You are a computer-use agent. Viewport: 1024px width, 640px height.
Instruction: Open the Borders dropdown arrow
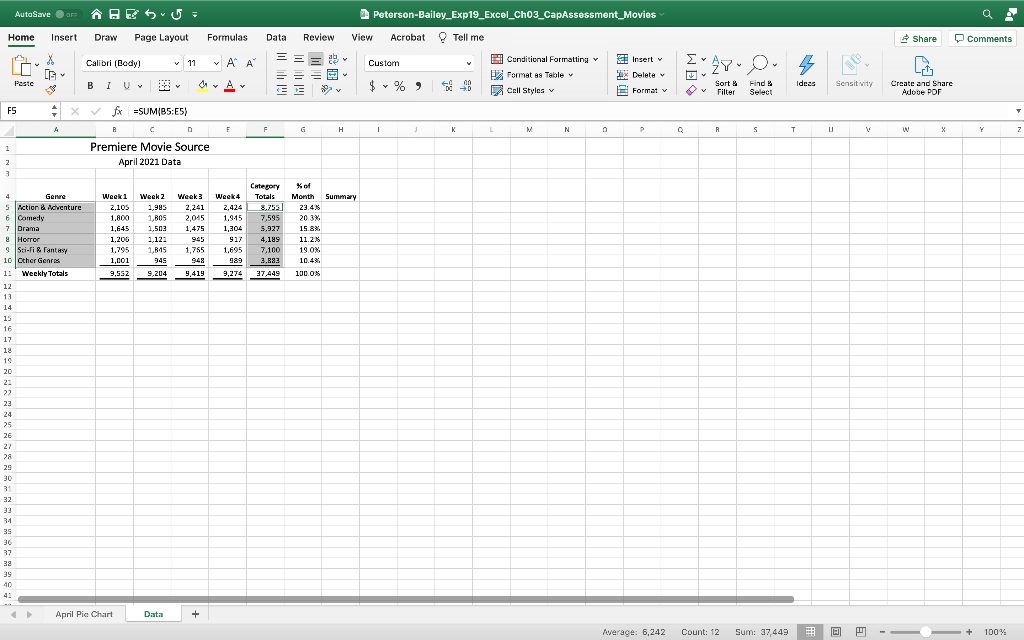[x=178, y=86]
